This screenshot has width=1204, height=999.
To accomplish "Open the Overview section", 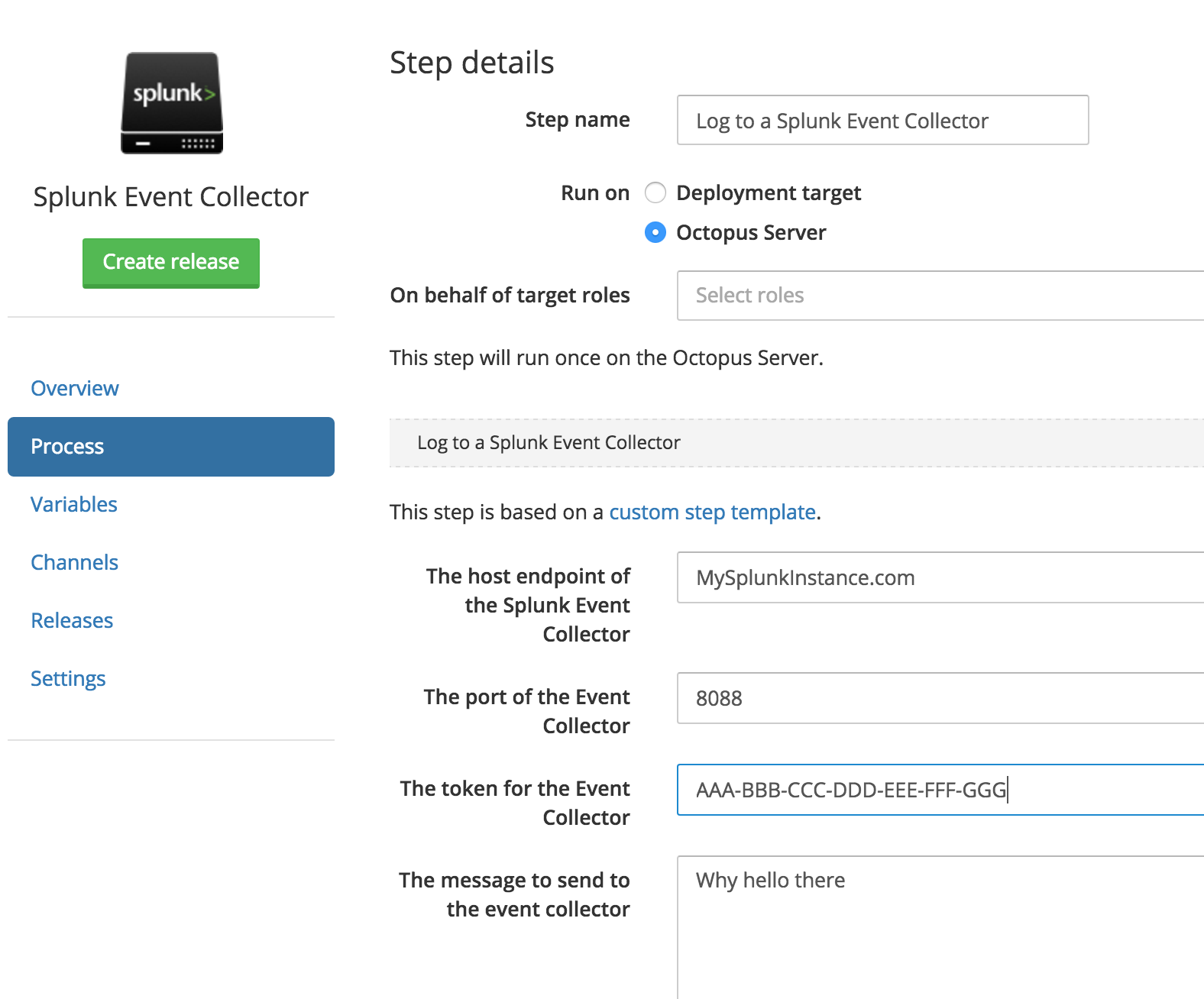I will click(x=75, y=388).
